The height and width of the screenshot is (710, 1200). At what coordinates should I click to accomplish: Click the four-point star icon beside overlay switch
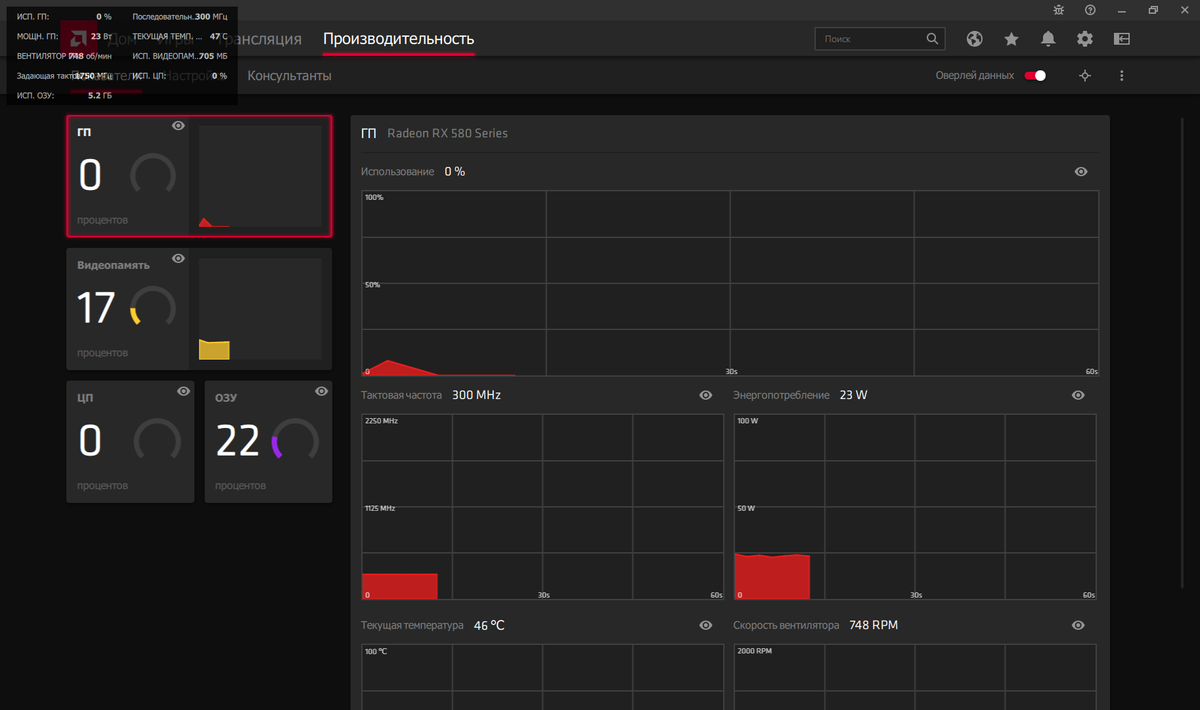click(1085, 76)
